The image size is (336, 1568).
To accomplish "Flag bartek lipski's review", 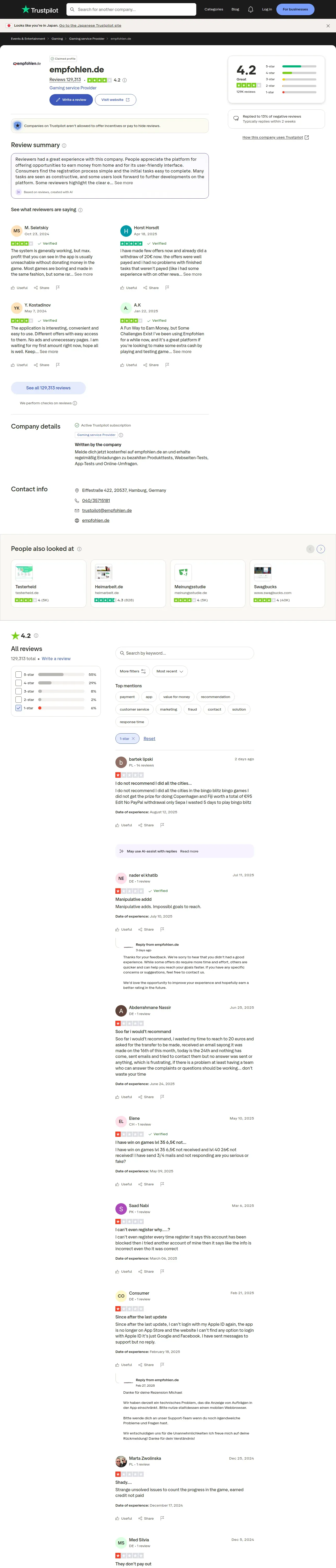I will [x=162, y=825].
